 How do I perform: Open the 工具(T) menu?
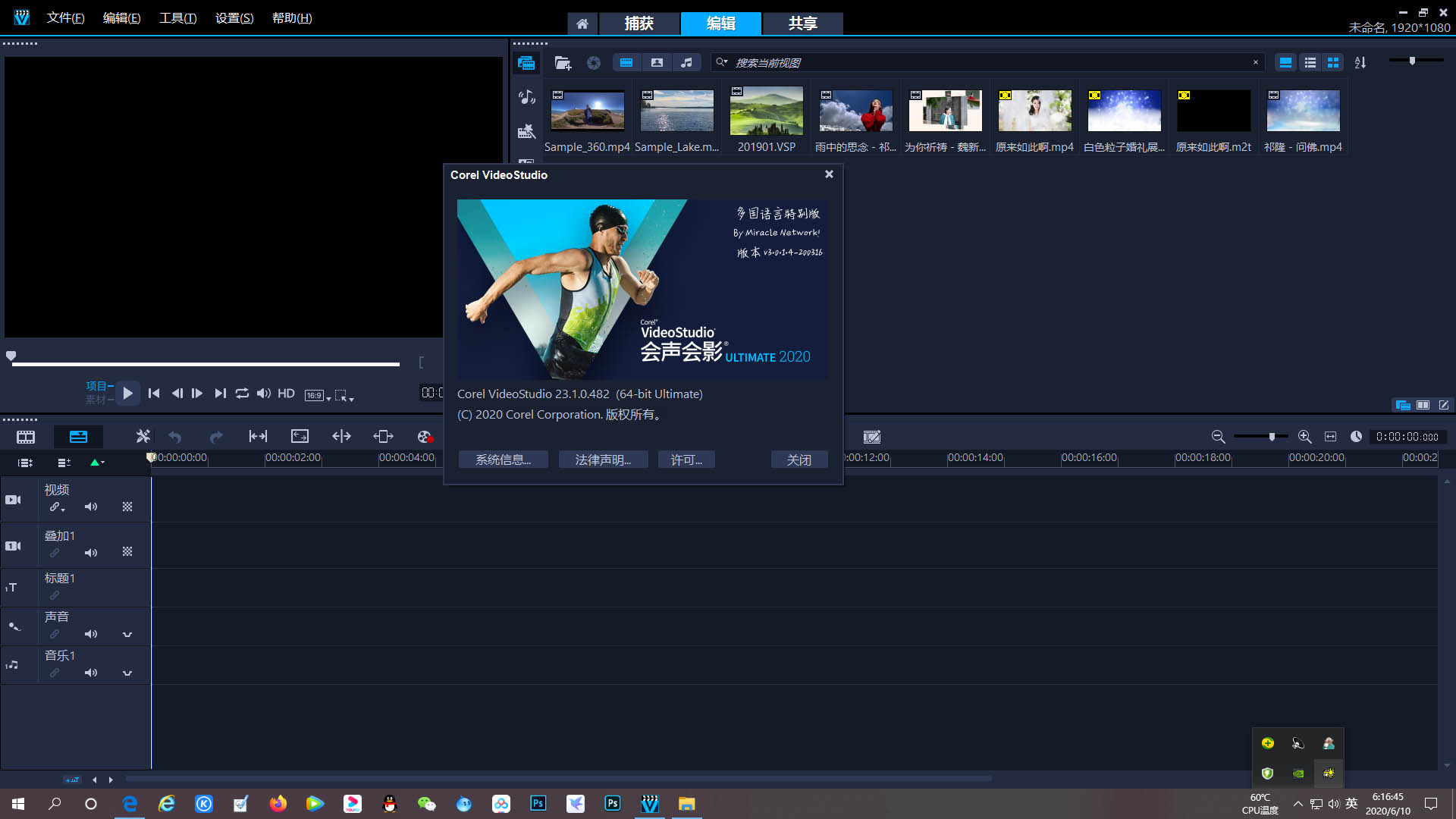coord(178,18)
